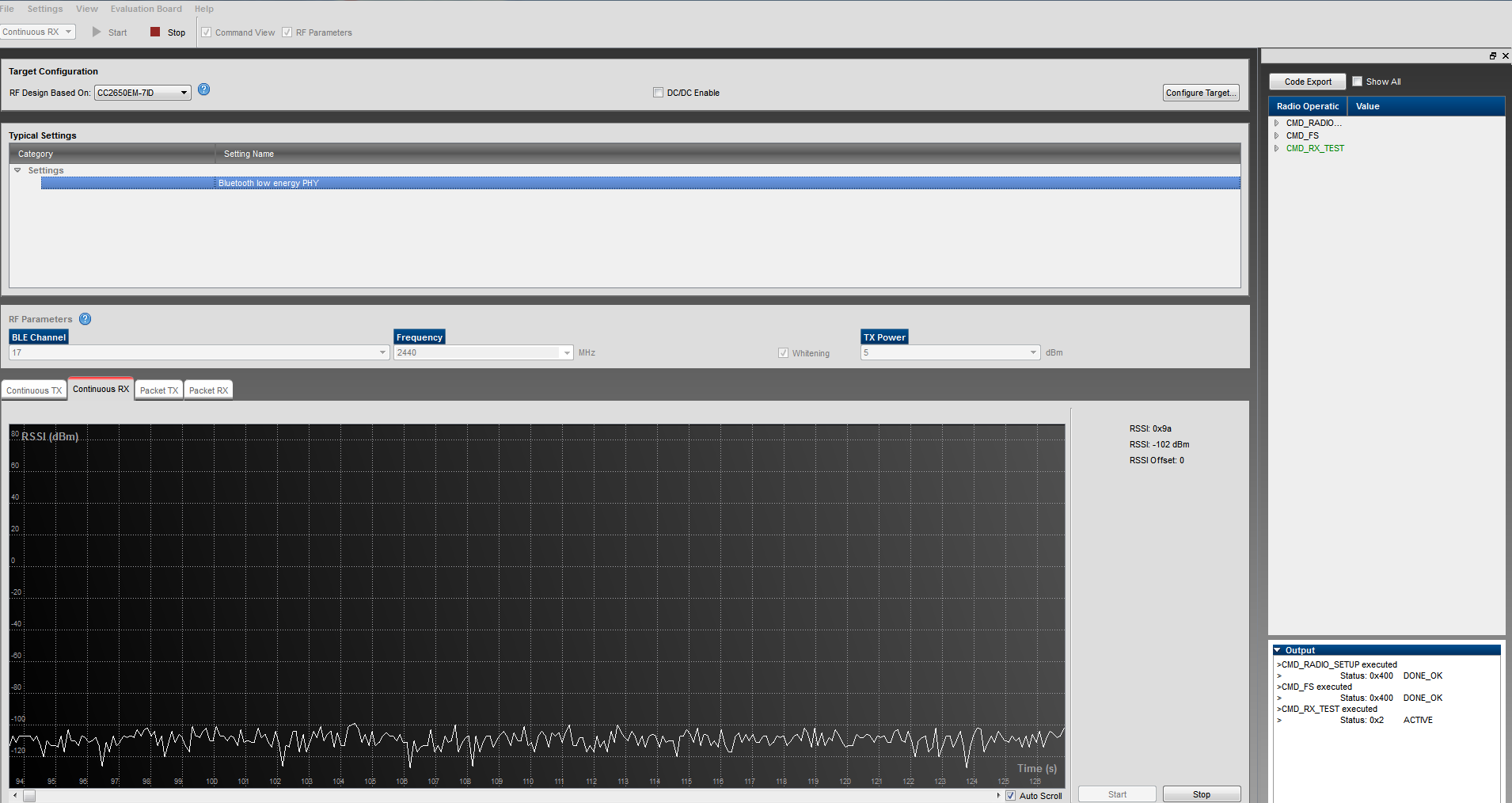Switch to the Continuous TX tab
Screen dimensions: 1512x803
tap(34, 390)
